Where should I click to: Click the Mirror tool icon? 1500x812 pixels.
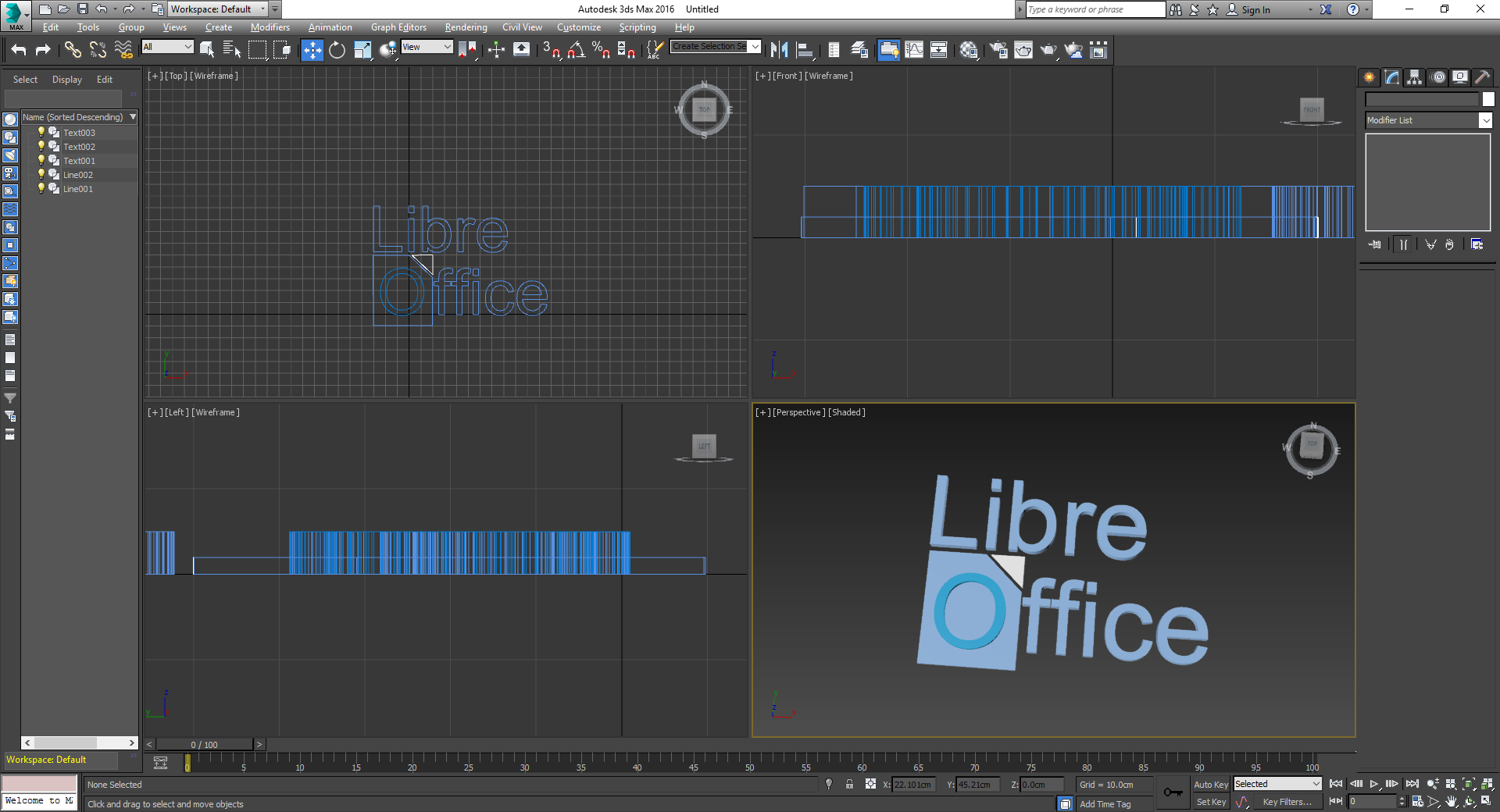coord(779,51)
